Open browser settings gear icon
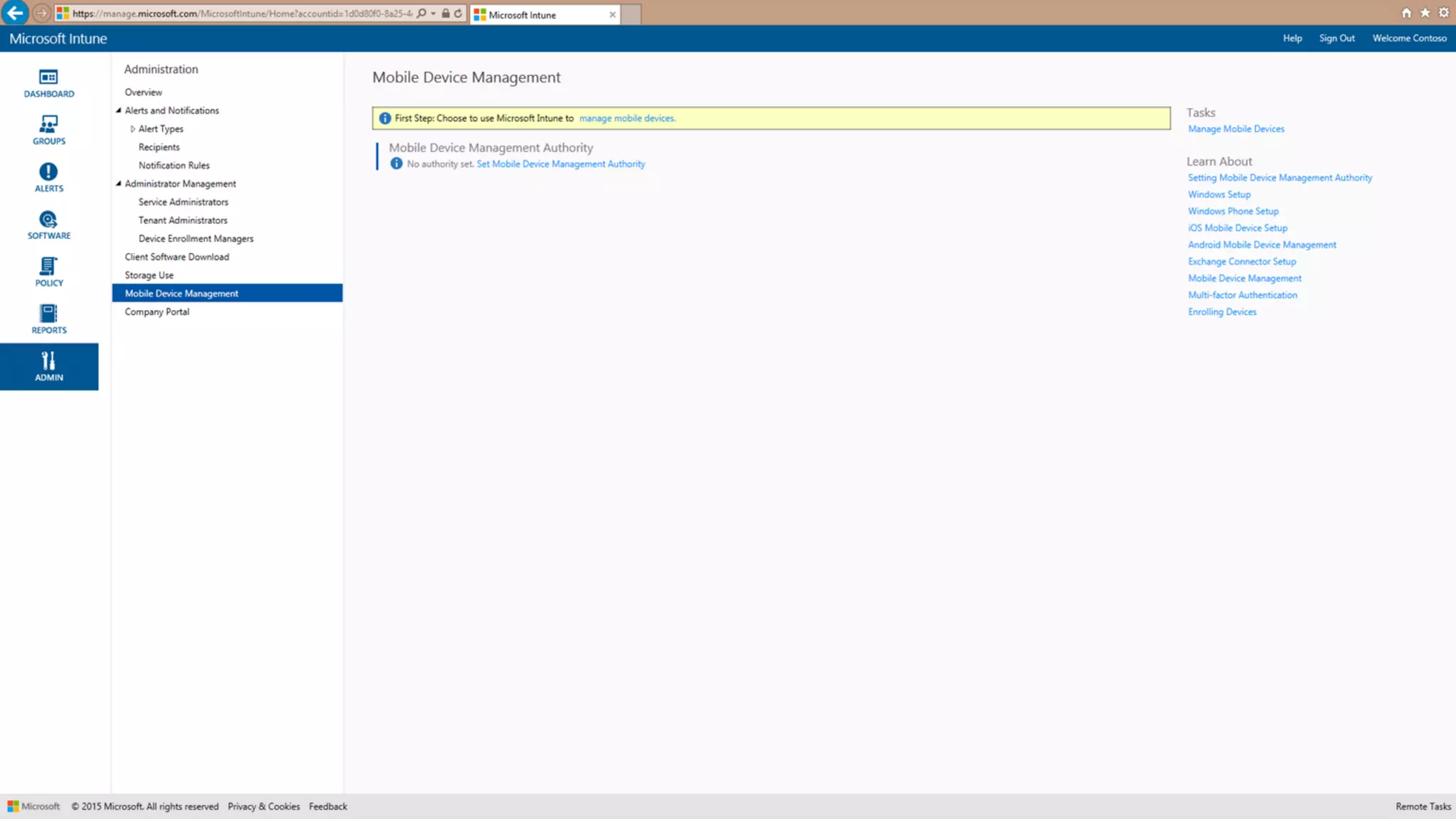This screenshot has height=819, width=1456. [x=1443, y=13]
